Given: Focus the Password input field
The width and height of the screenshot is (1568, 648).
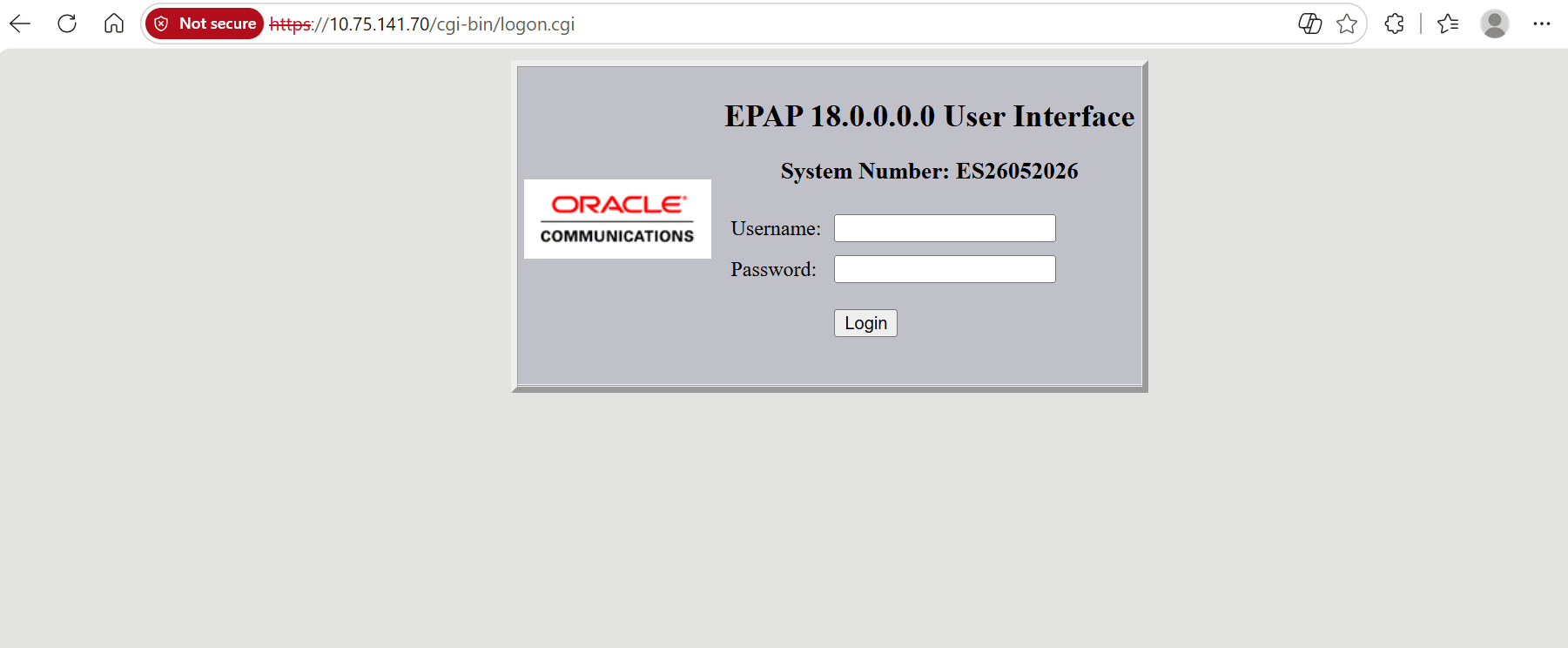Looking at the screenshot, I should tap(945, 269).
